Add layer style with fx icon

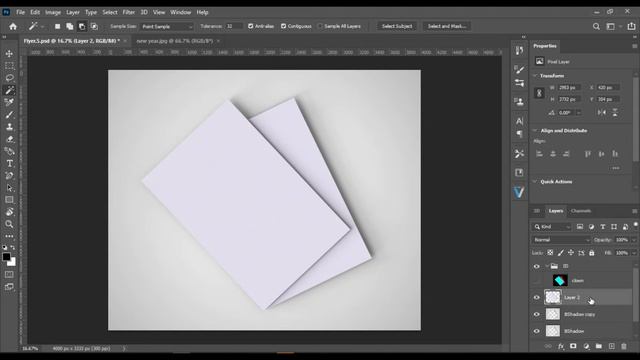[561, 346]
